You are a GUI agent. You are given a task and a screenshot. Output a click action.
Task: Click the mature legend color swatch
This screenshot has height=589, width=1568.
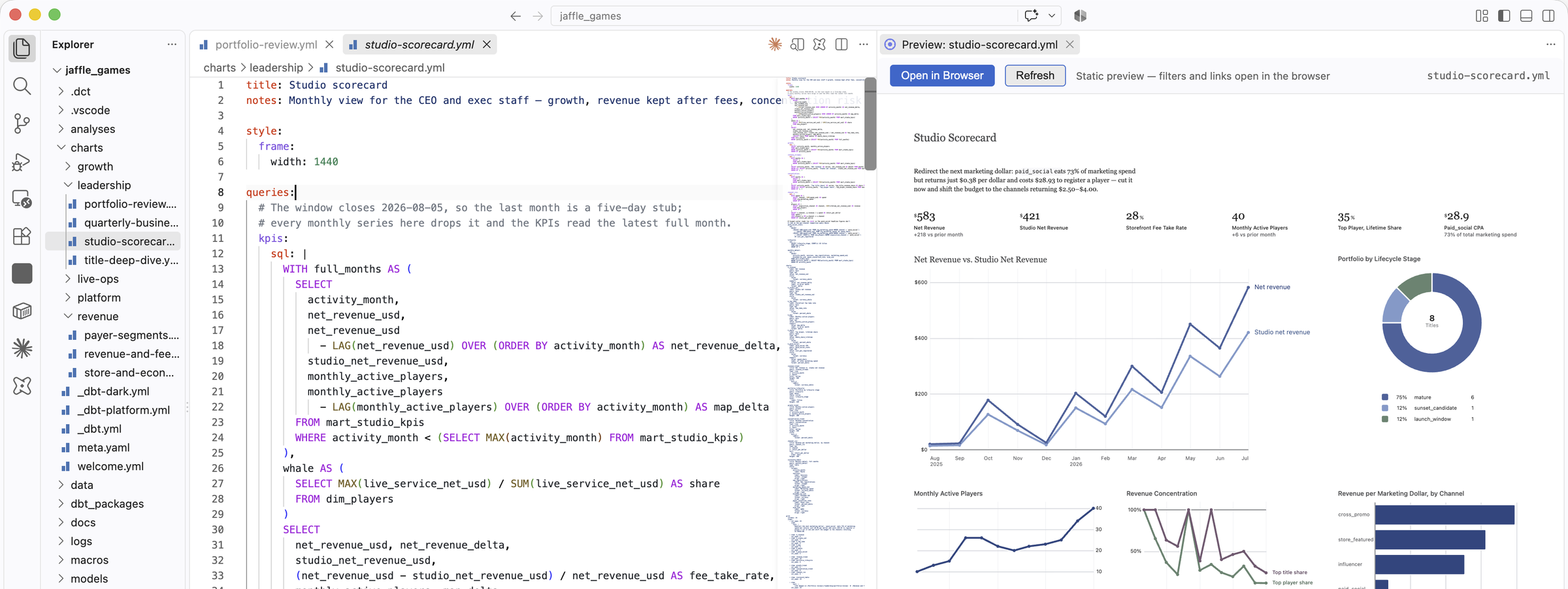(x=1385, y=397)
